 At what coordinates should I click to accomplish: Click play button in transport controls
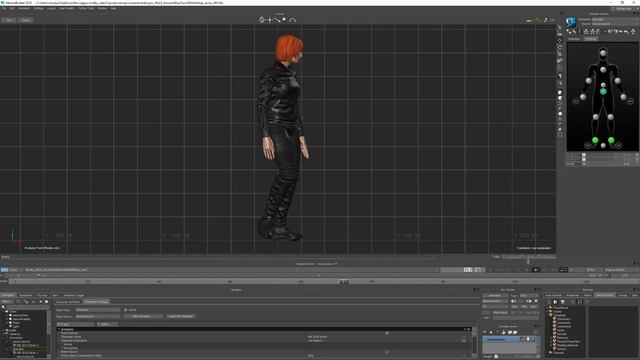536,270
